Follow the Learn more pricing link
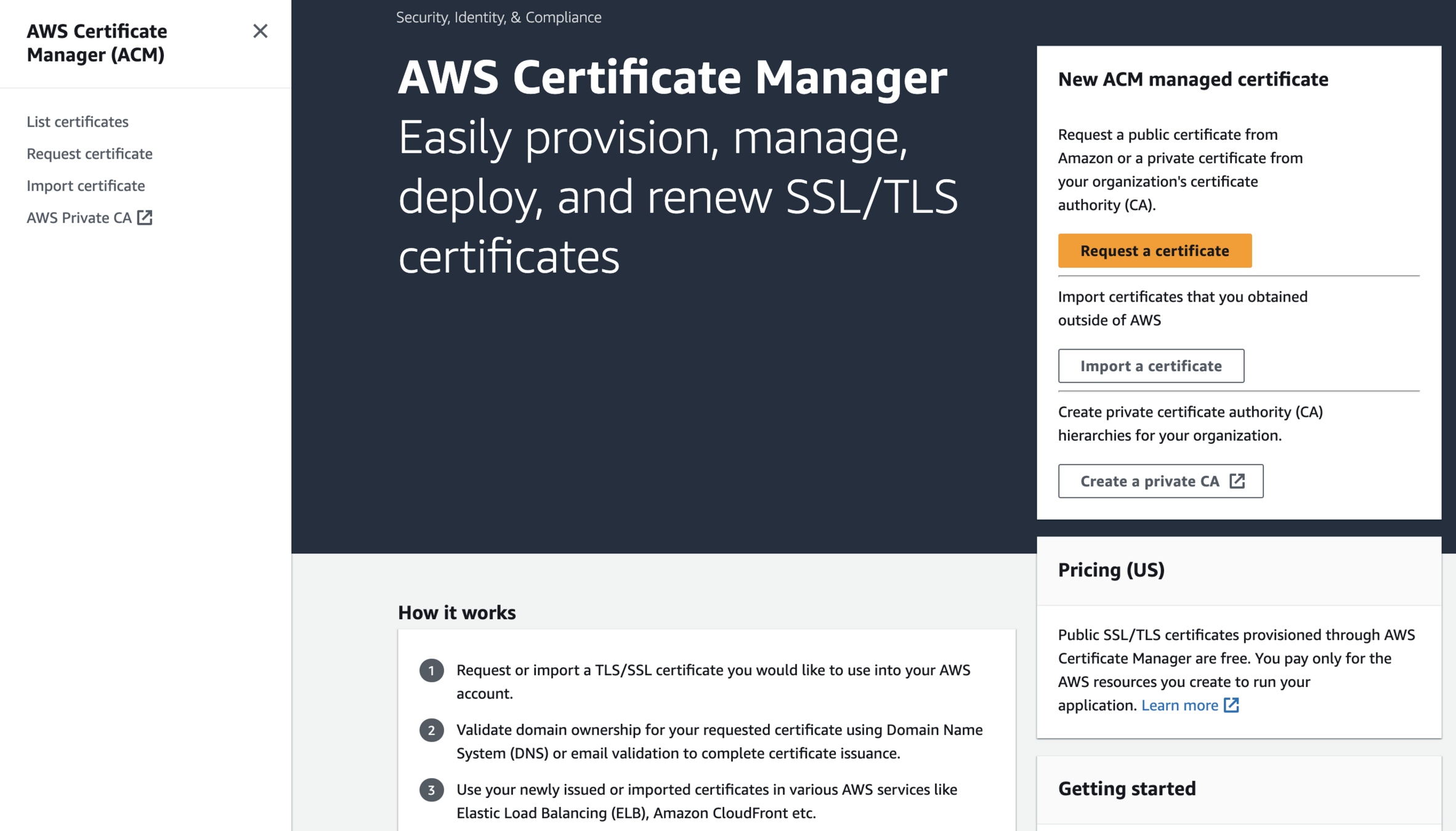The width and height of the screenshot is (1456, 831). (1179, 705)
